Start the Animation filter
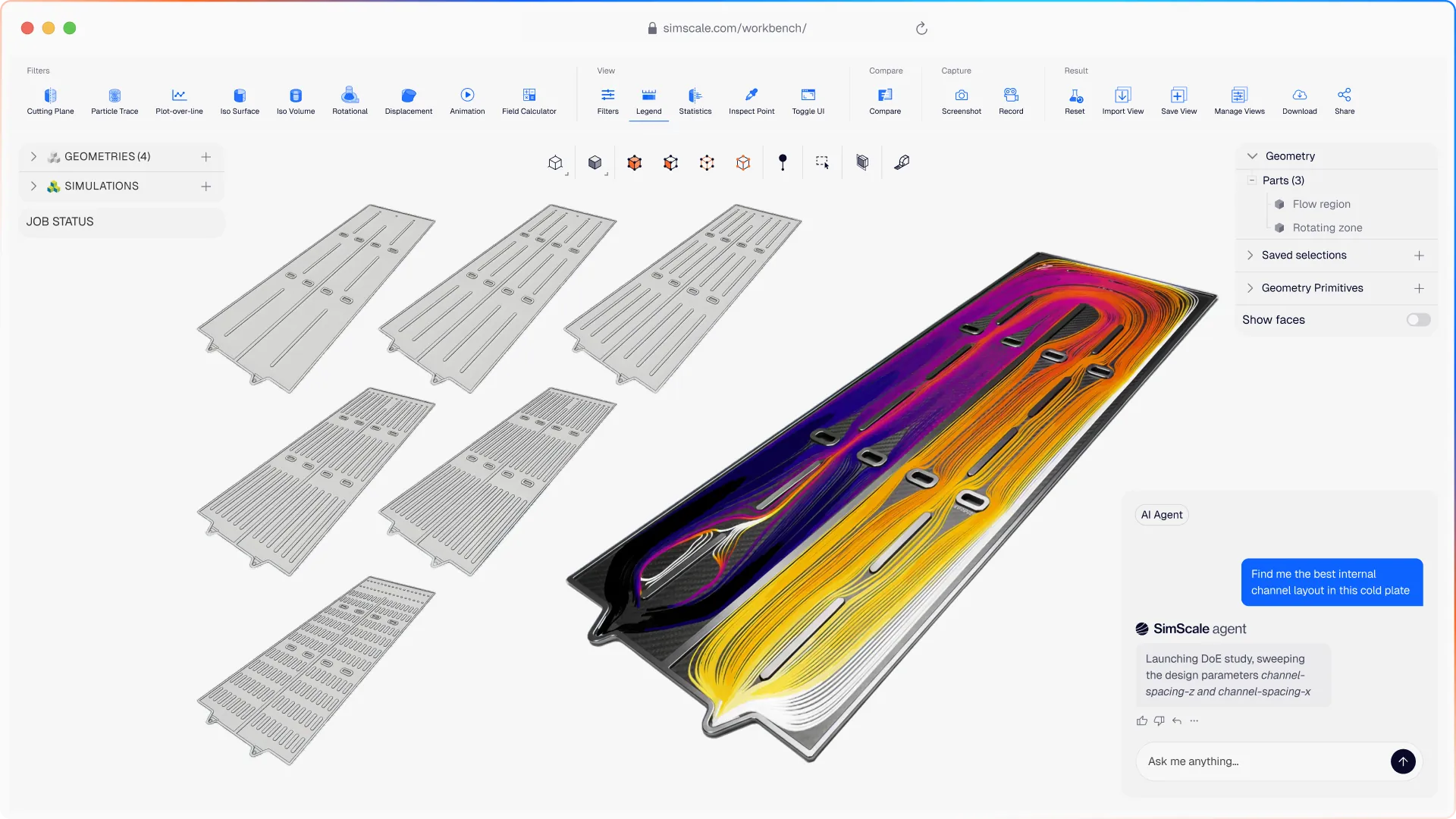The width and height of the screenshot is (1456, 819). point(467,101)
